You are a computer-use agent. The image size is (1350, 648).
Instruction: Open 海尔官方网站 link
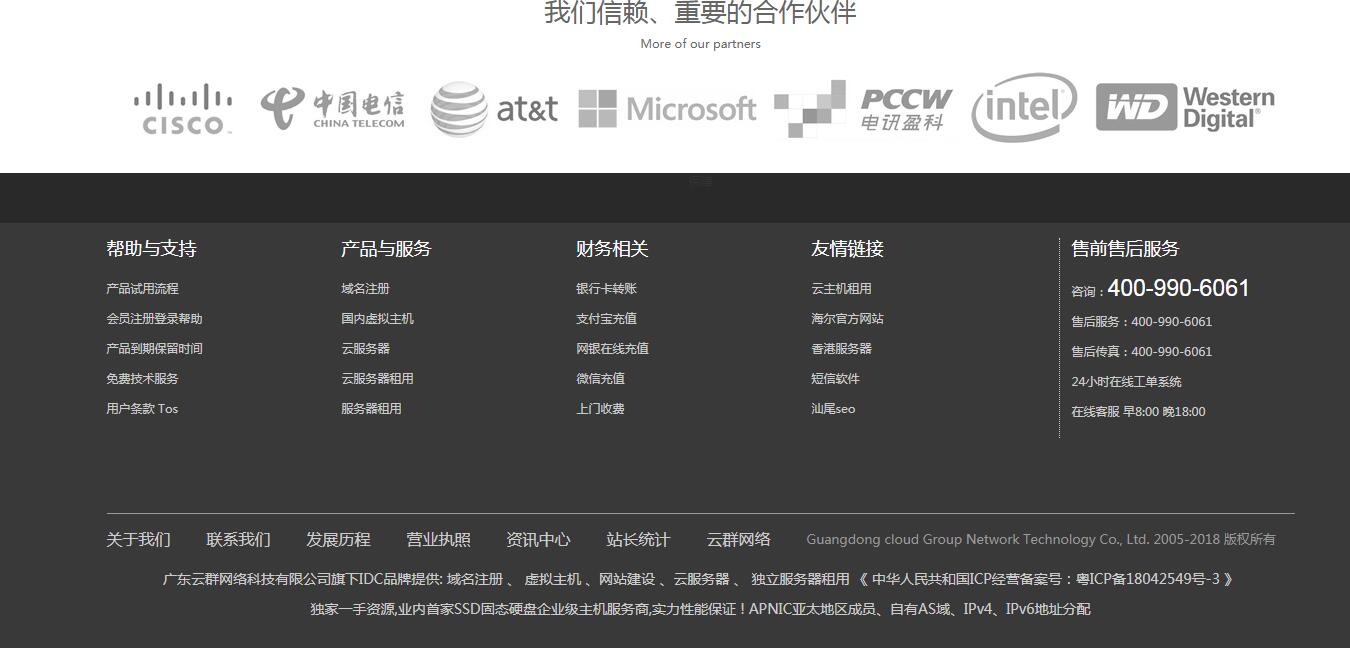pos(847,319)
